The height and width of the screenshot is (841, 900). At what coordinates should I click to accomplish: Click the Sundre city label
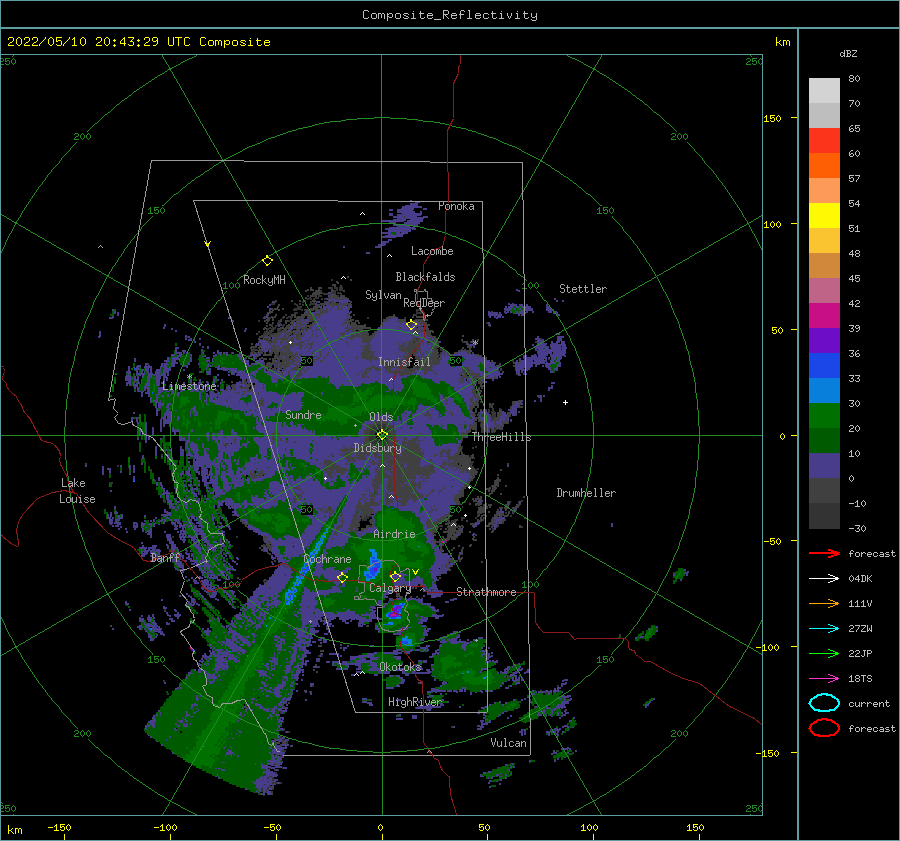[303, 415]
